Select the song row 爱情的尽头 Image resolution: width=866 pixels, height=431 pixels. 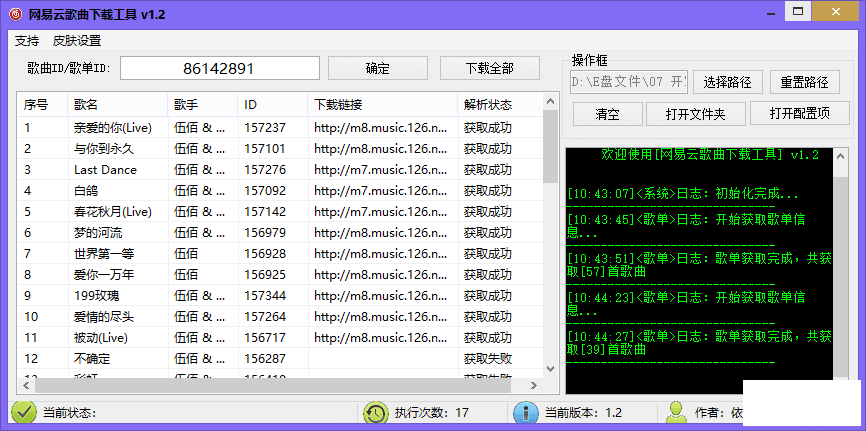click(280, 317)
